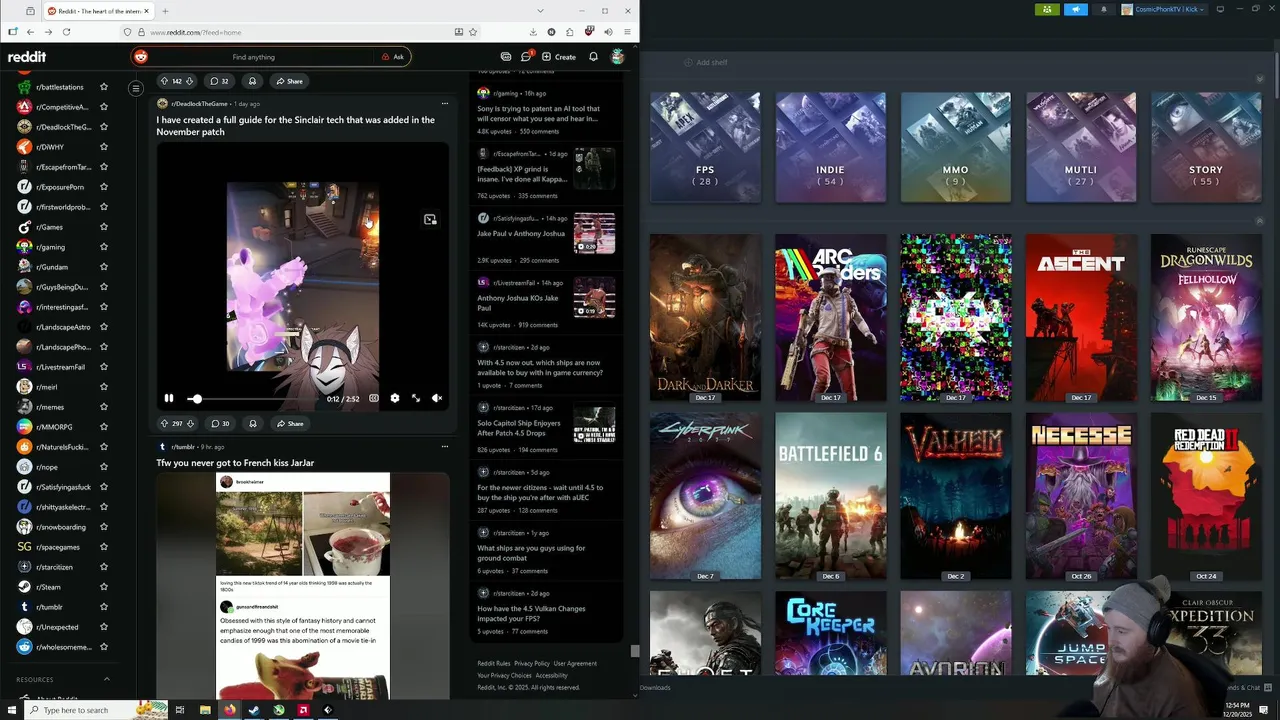Share the Sinclair tech guide post
1280x720 pixels.
pos(290,423)
